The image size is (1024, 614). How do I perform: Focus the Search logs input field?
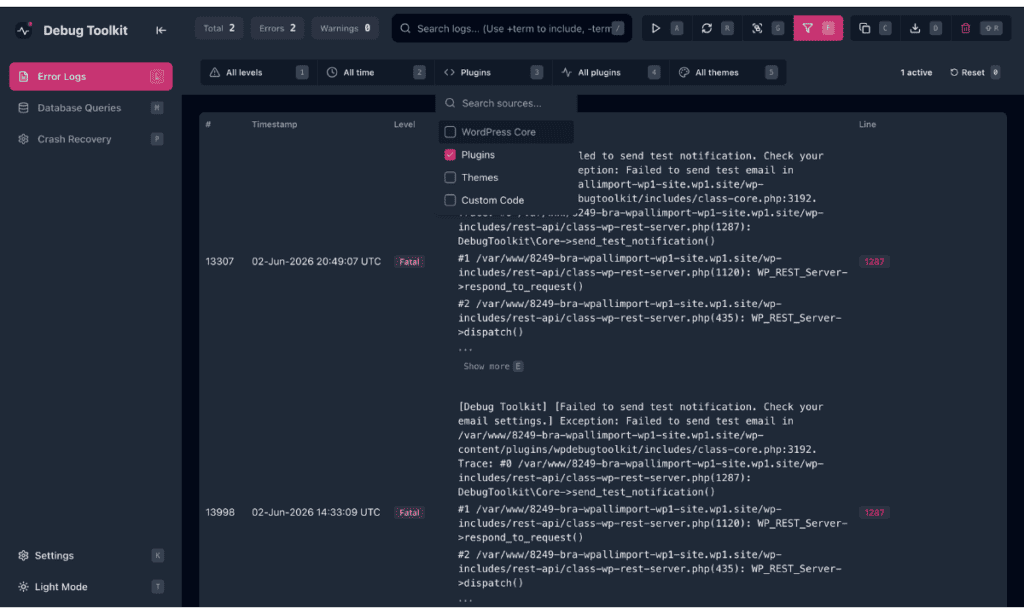coord(511,28)
